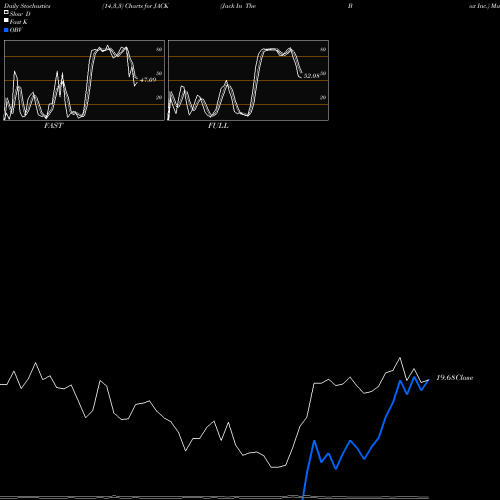Click the Daily Stochastics title text
The width and height of the screenshot is (500, 500).
(27, 6)
